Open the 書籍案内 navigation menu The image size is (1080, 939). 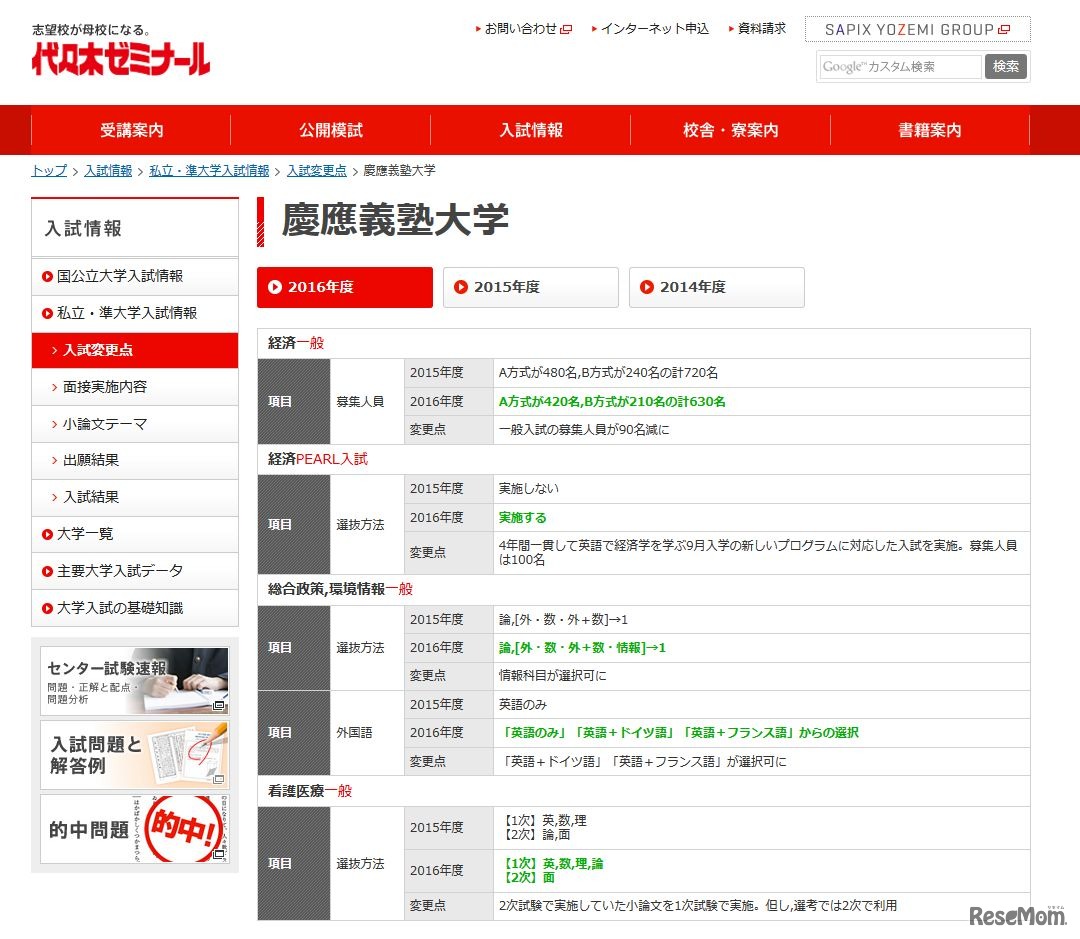point(929,129)
